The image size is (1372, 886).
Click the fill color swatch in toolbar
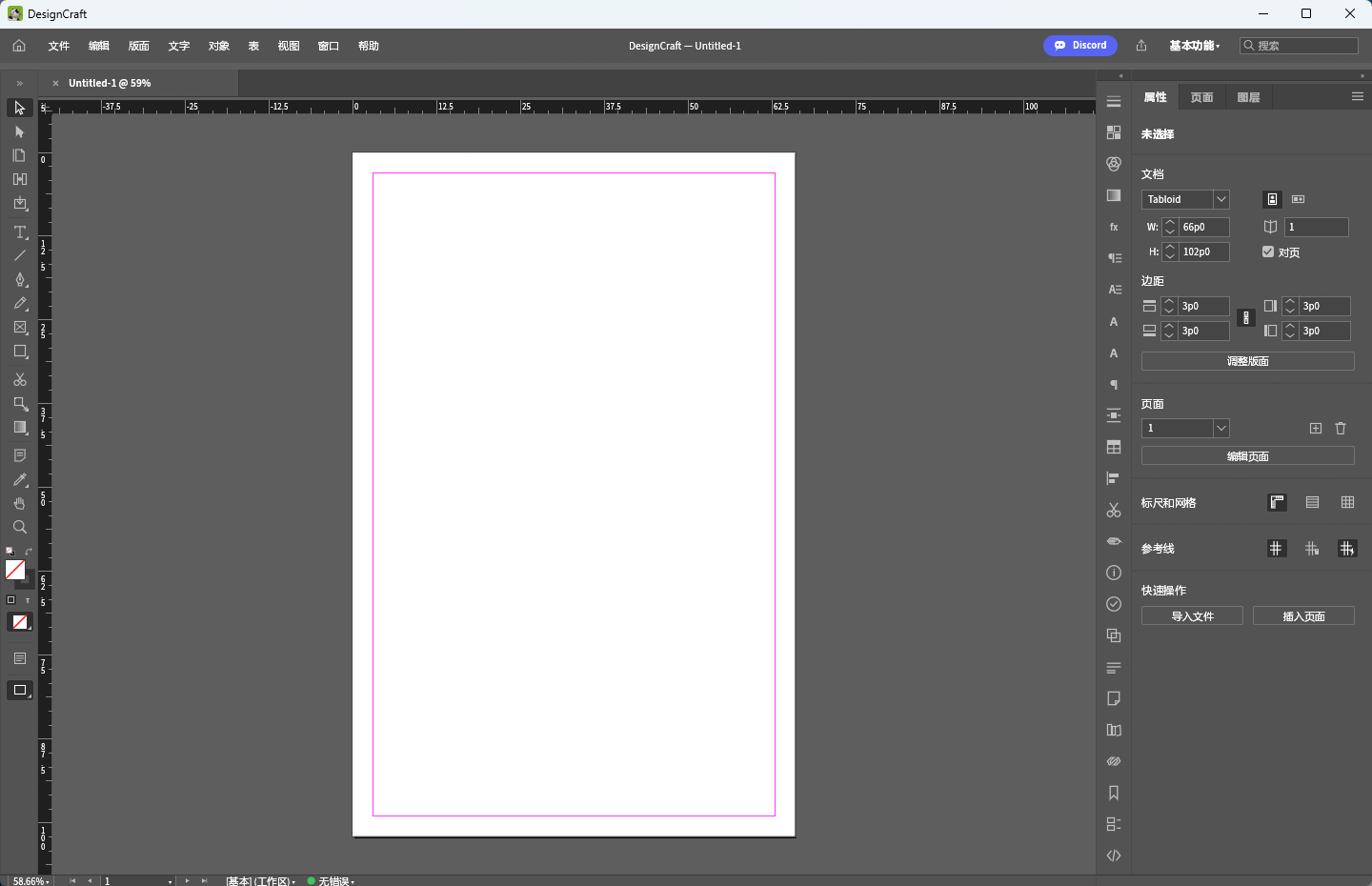[15, 570]
